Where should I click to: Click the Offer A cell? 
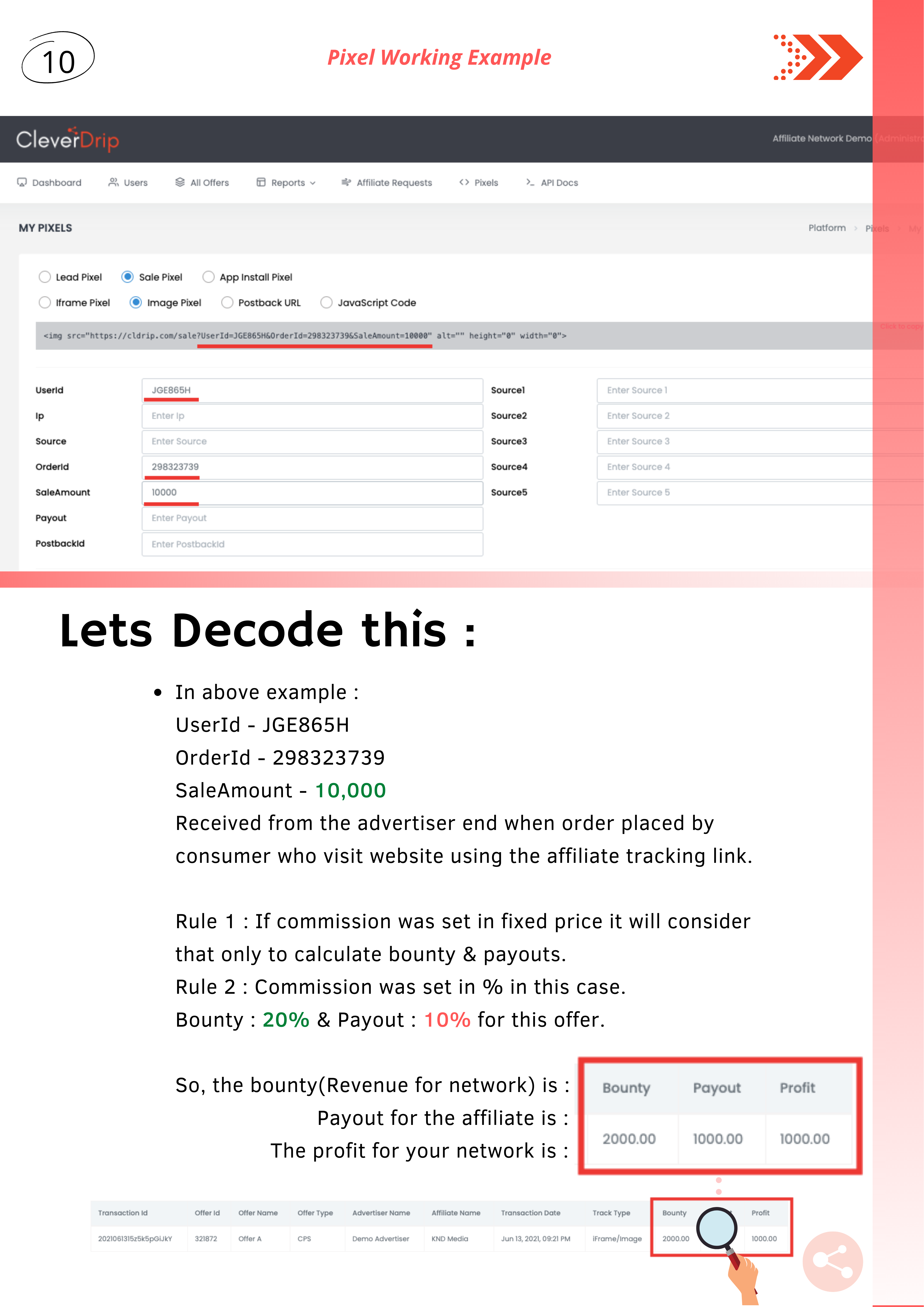[x=250, y=1239]
